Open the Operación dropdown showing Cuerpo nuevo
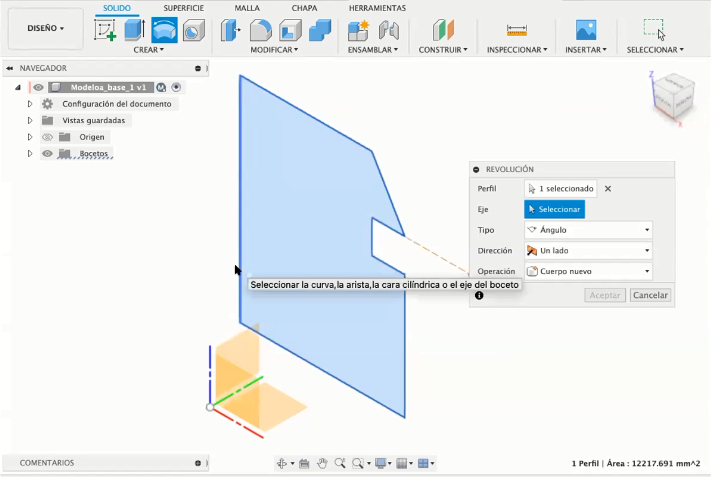This screenshot has height=477, width=711. pos(589,271)
